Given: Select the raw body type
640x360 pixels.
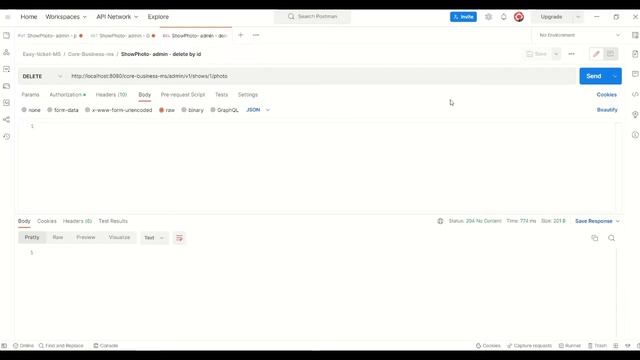Looking at the screenshot, I should click(167, 110).
